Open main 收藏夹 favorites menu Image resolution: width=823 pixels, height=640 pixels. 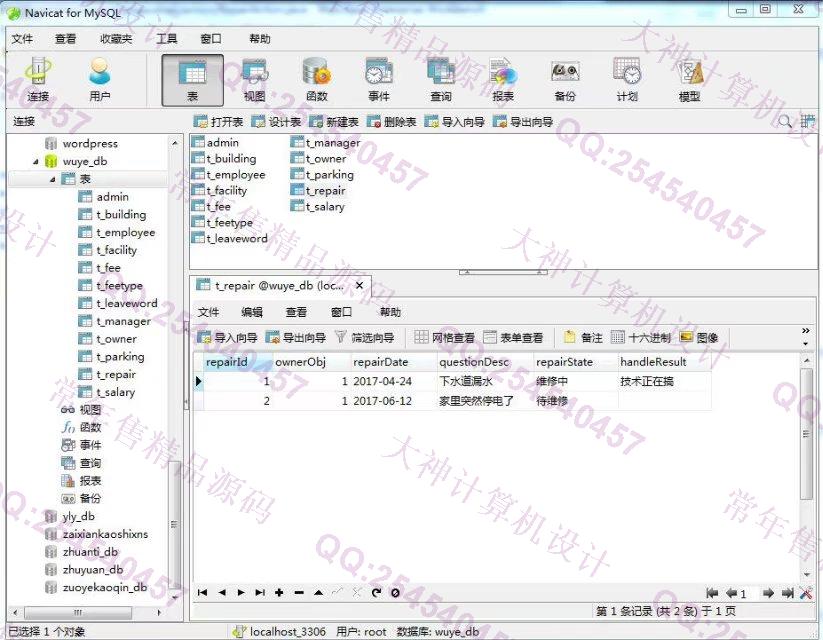116,39
